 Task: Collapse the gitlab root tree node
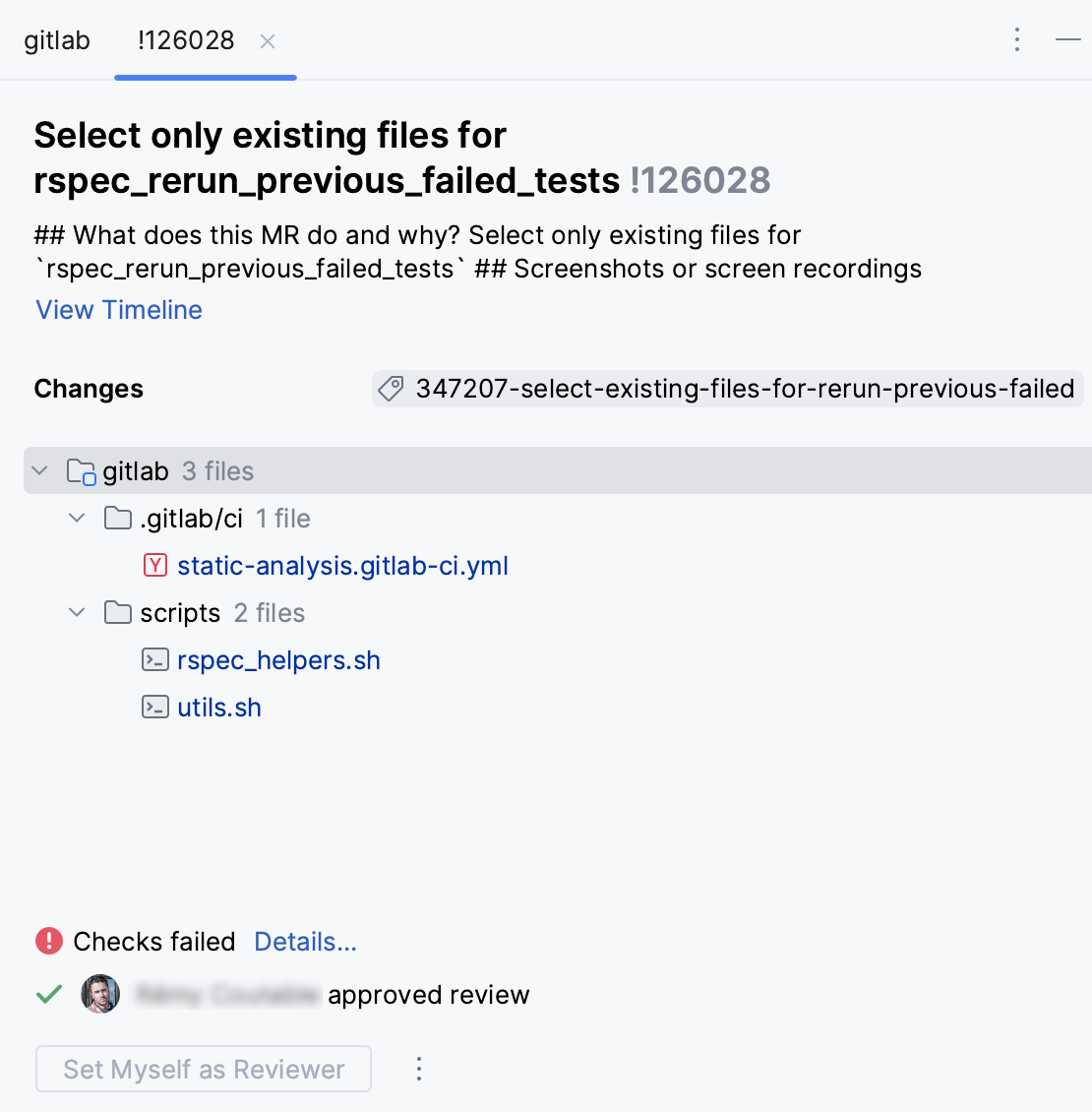click(x=38, y=470)
